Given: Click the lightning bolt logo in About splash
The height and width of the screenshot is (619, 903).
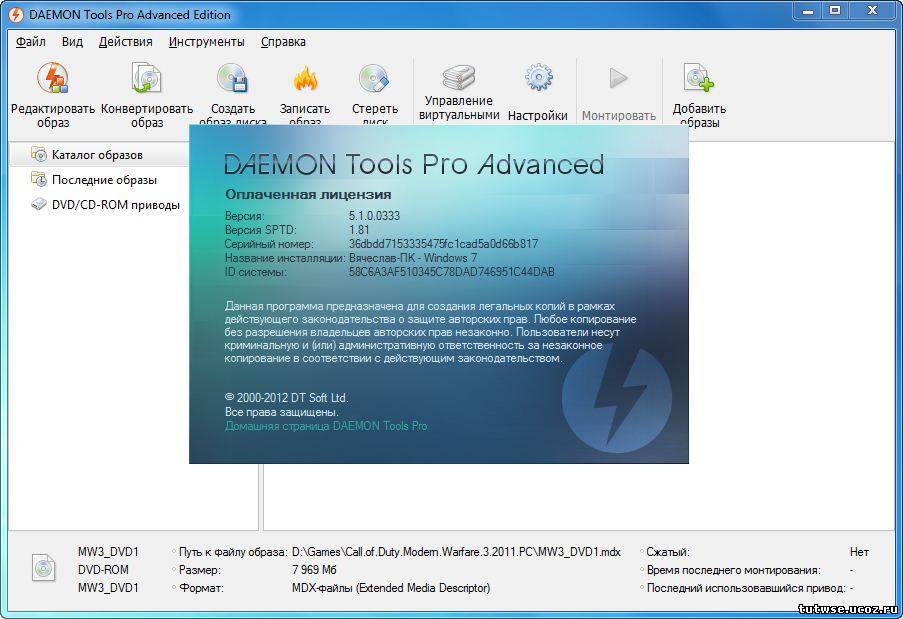Looking at the screenshot, I should (617, 398).
